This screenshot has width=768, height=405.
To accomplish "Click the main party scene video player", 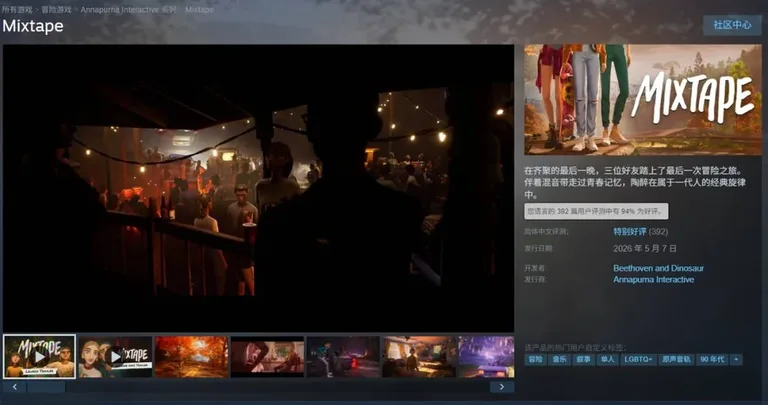I will pos(259,189).
